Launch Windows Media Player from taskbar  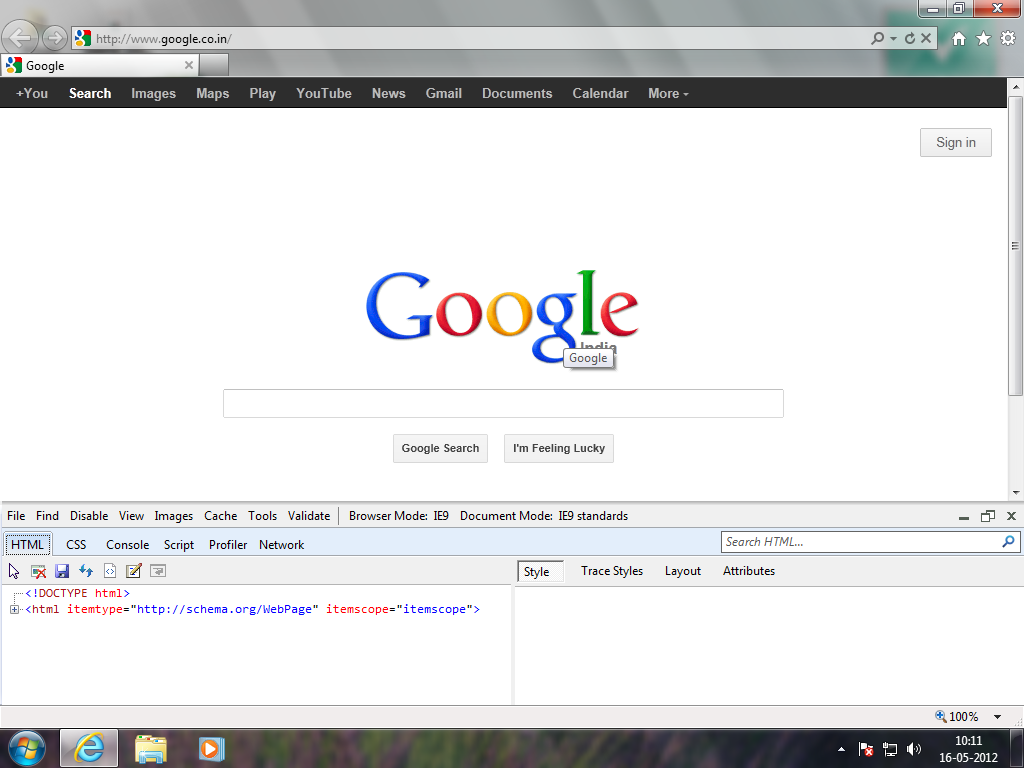point(212,748)
